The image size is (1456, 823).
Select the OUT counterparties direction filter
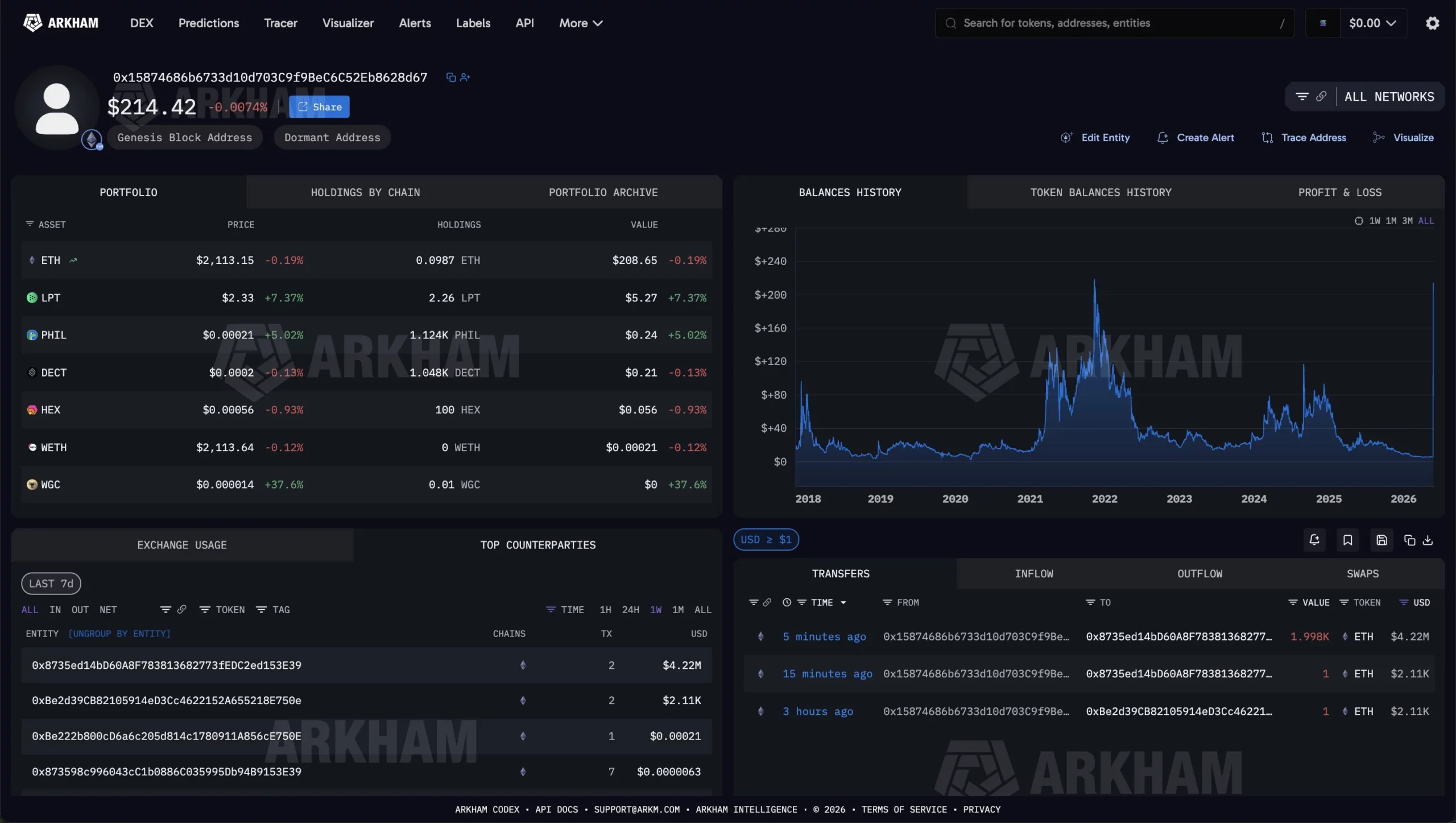click(80, 610)
